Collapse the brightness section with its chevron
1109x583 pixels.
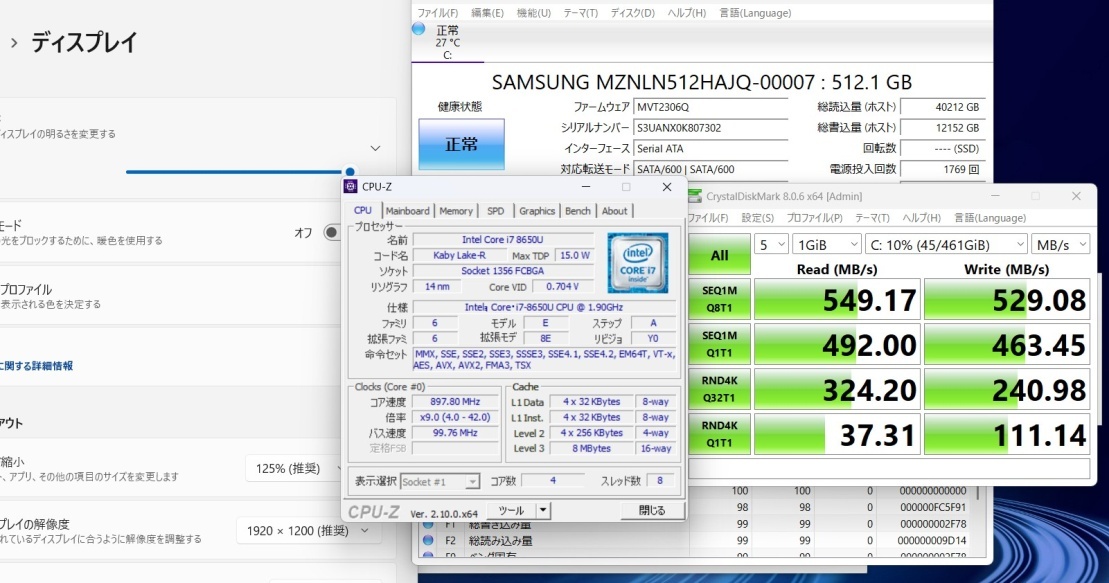[374, 148]
